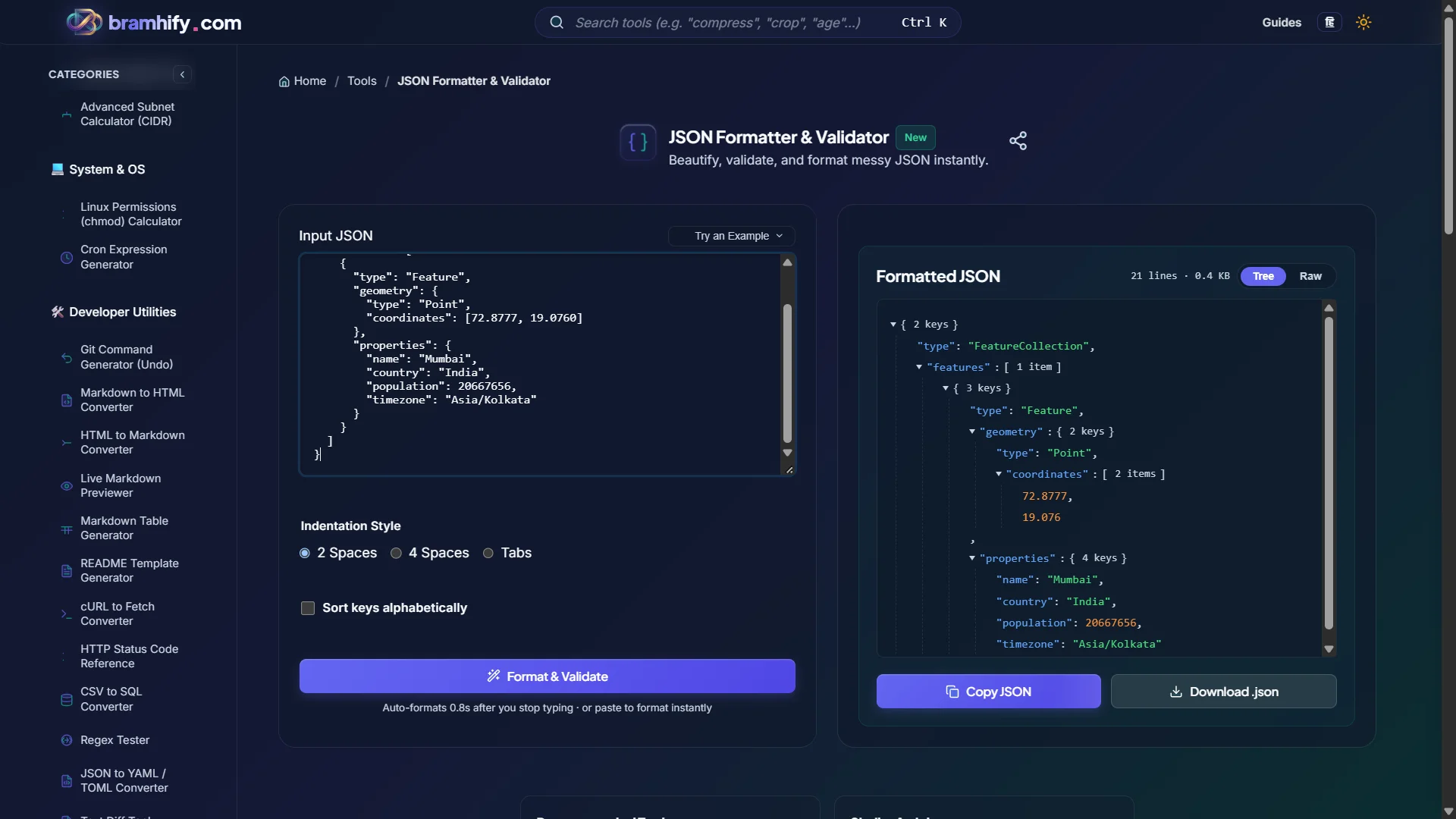Click the Markdown Table Generator grid icon
1456x819 pixels.
tap(67, 529)
